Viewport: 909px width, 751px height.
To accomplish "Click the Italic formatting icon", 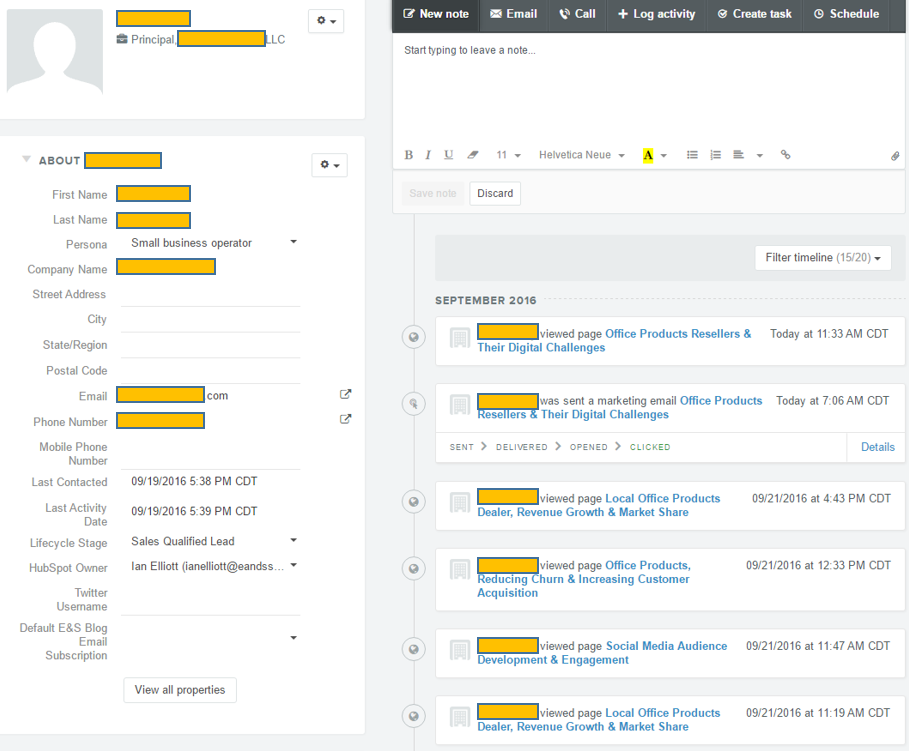I will pos(428,155).
